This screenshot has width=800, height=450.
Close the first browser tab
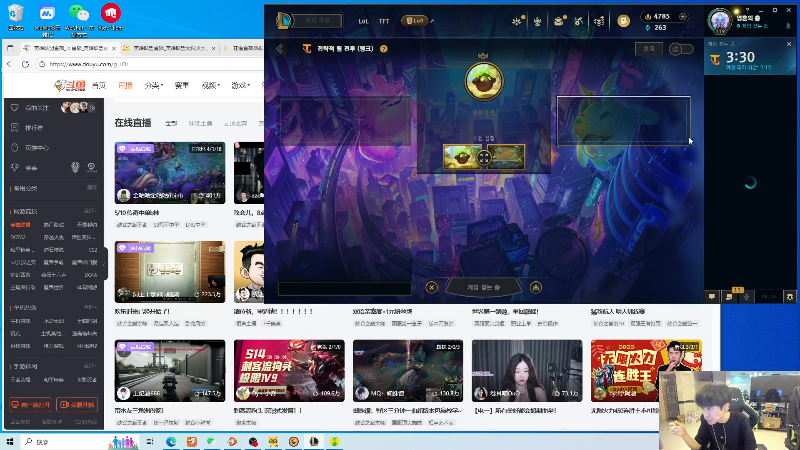[x=113, y=48]
